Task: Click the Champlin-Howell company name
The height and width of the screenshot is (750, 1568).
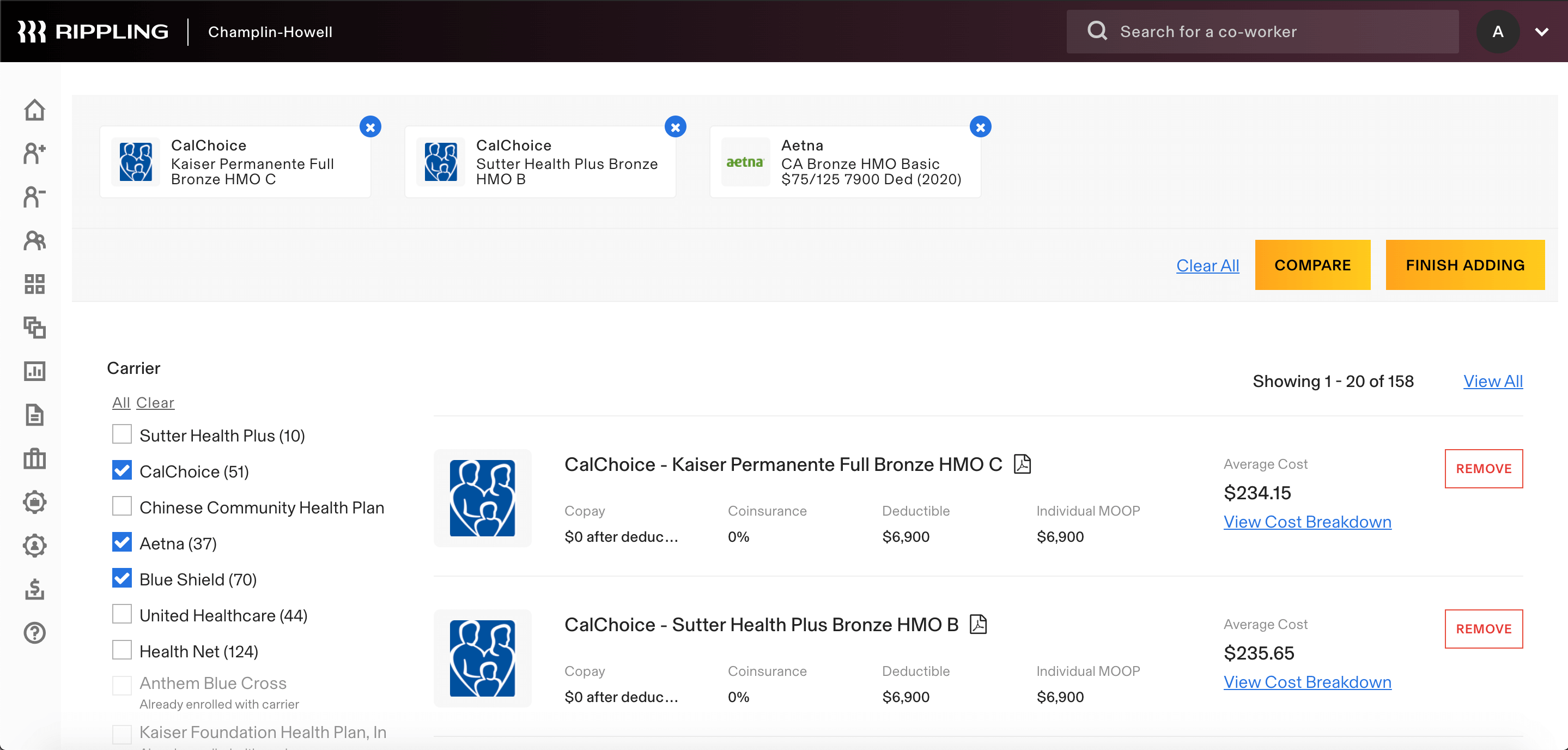Action: point(270,32)
